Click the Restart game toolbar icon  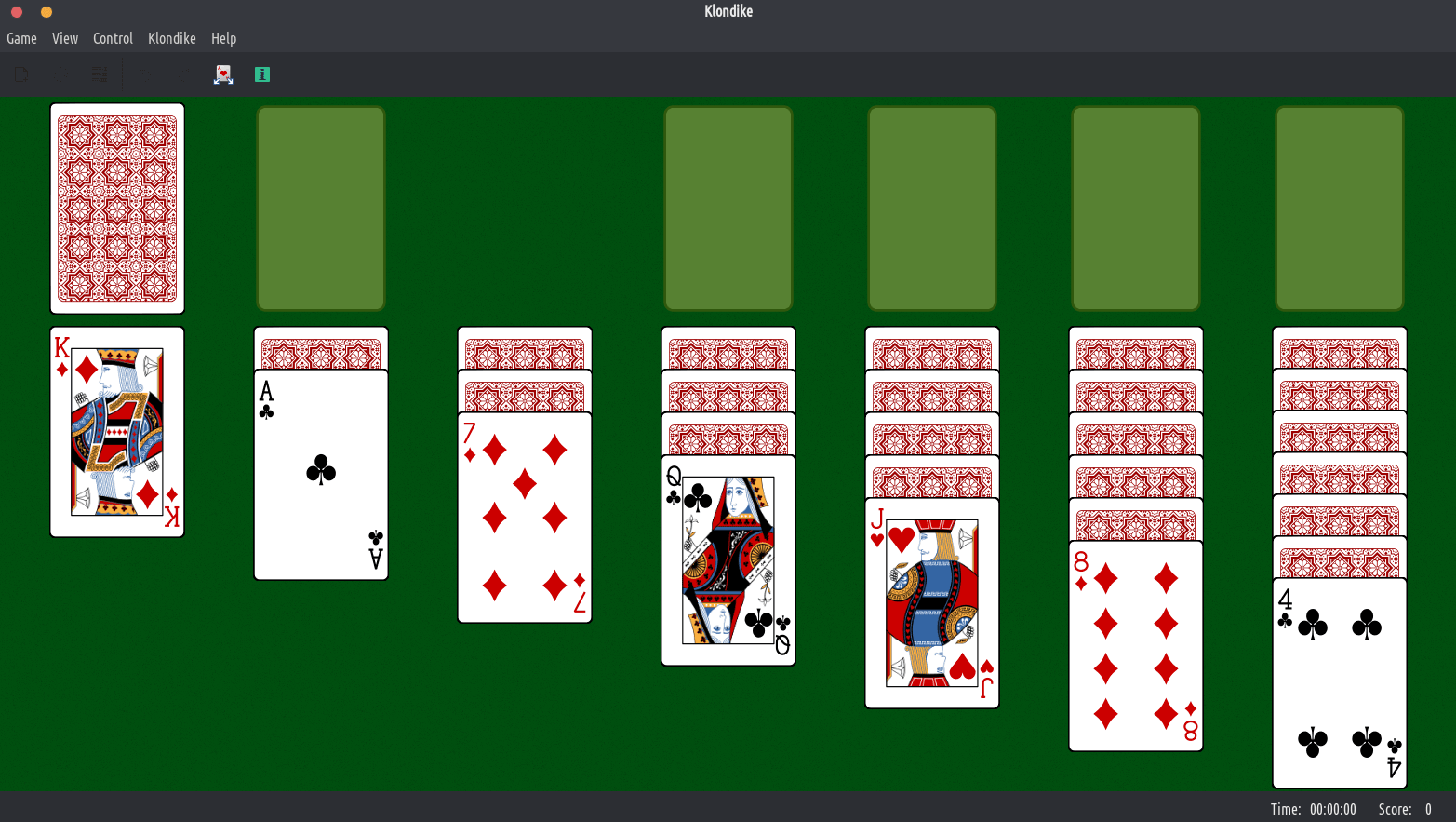click(60, 74)
